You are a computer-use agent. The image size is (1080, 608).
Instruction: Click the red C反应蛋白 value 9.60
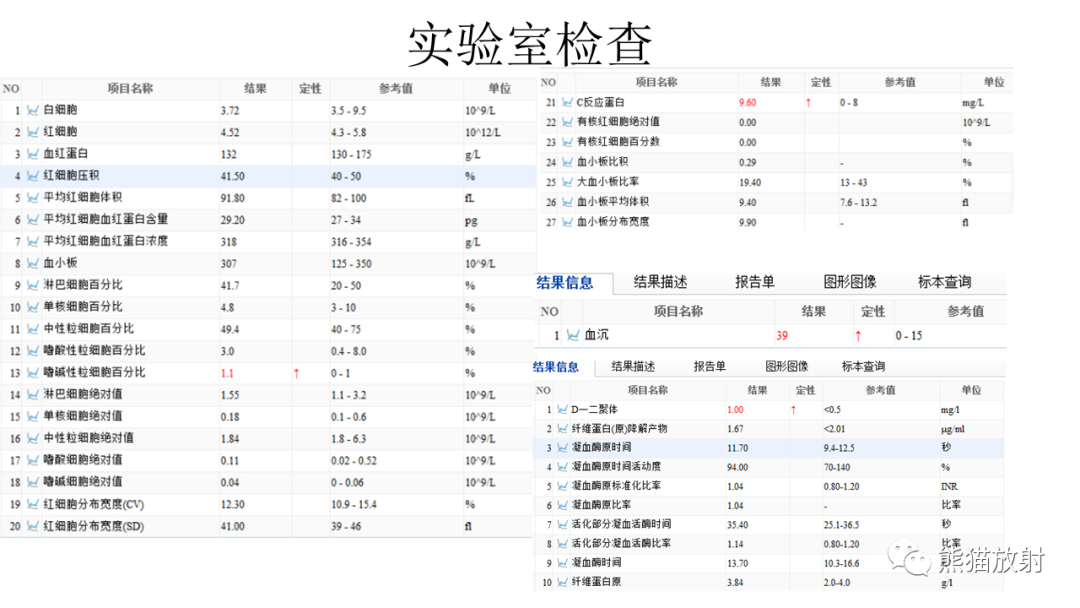click(747, 103)
